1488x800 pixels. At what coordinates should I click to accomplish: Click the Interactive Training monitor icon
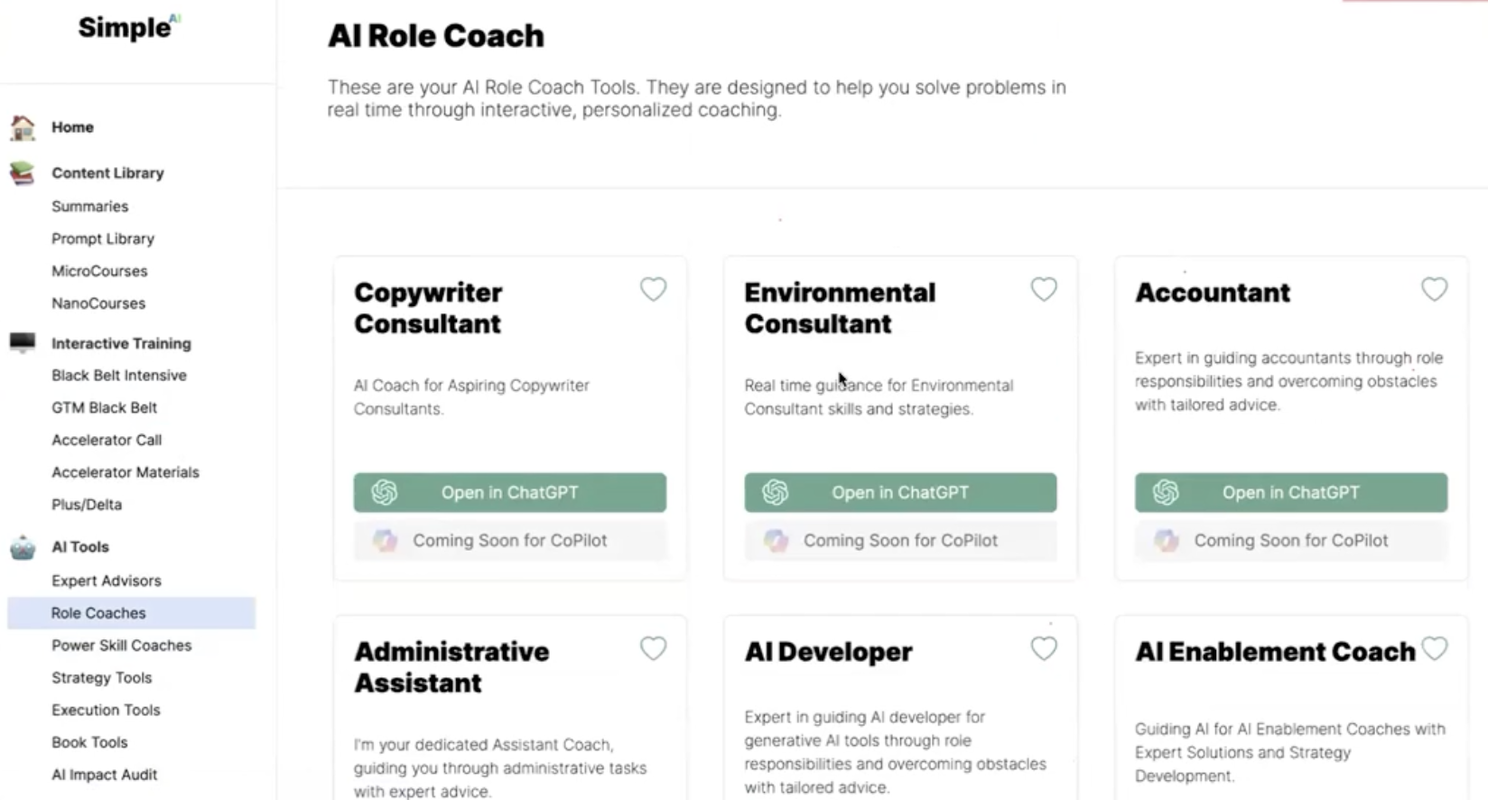click(x=22, y=343)
